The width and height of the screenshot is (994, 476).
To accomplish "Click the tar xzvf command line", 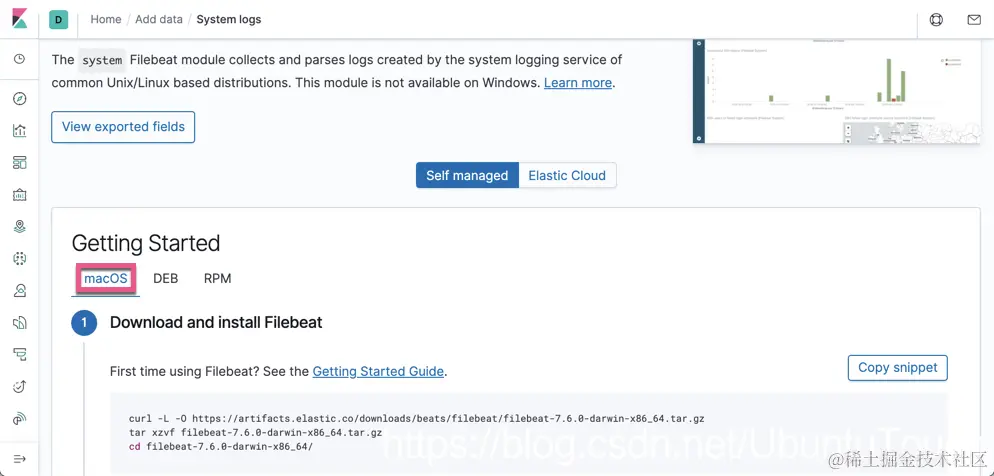I will (255, 432).
